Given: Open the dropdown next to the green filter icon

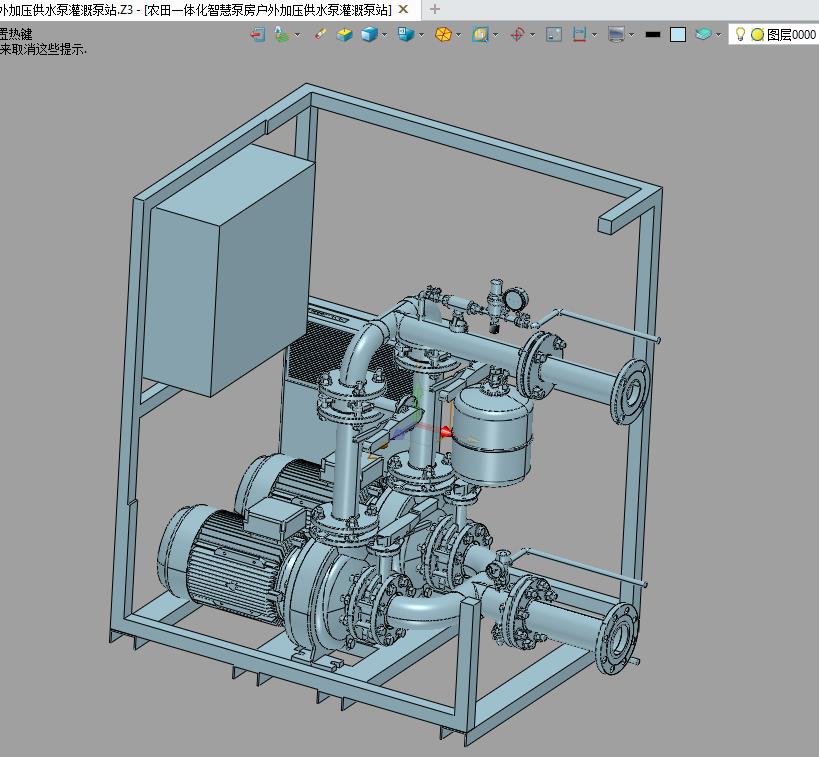Looking at the screenshot, I should (x=298, y=35).
